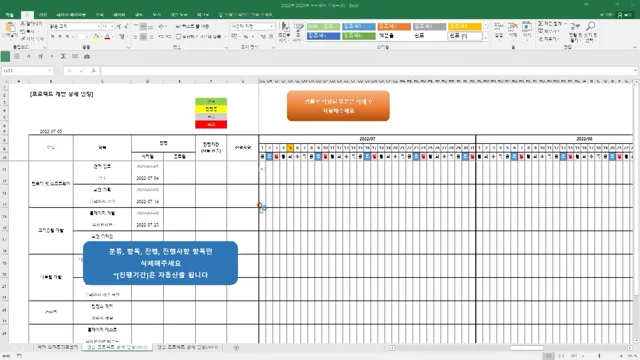Click the blue instruction callout shape

click(x=160, y=263)
